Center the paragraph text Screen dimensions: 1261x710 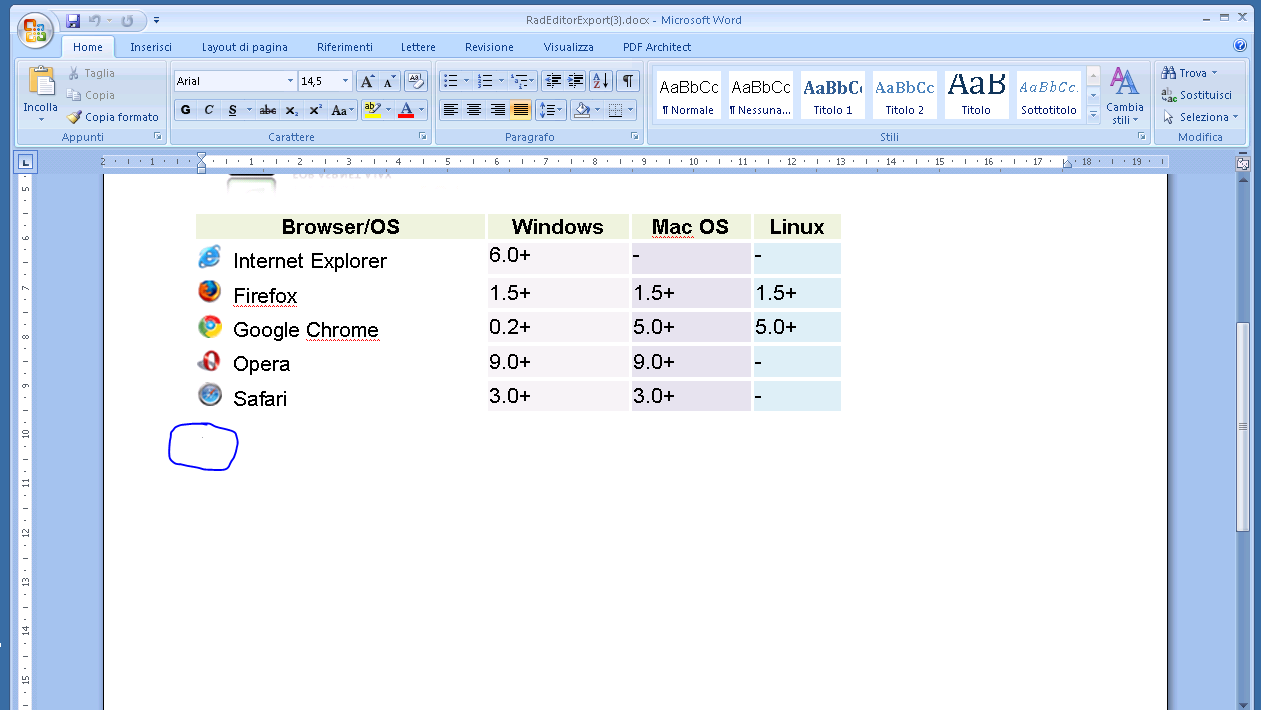point(474,110)
